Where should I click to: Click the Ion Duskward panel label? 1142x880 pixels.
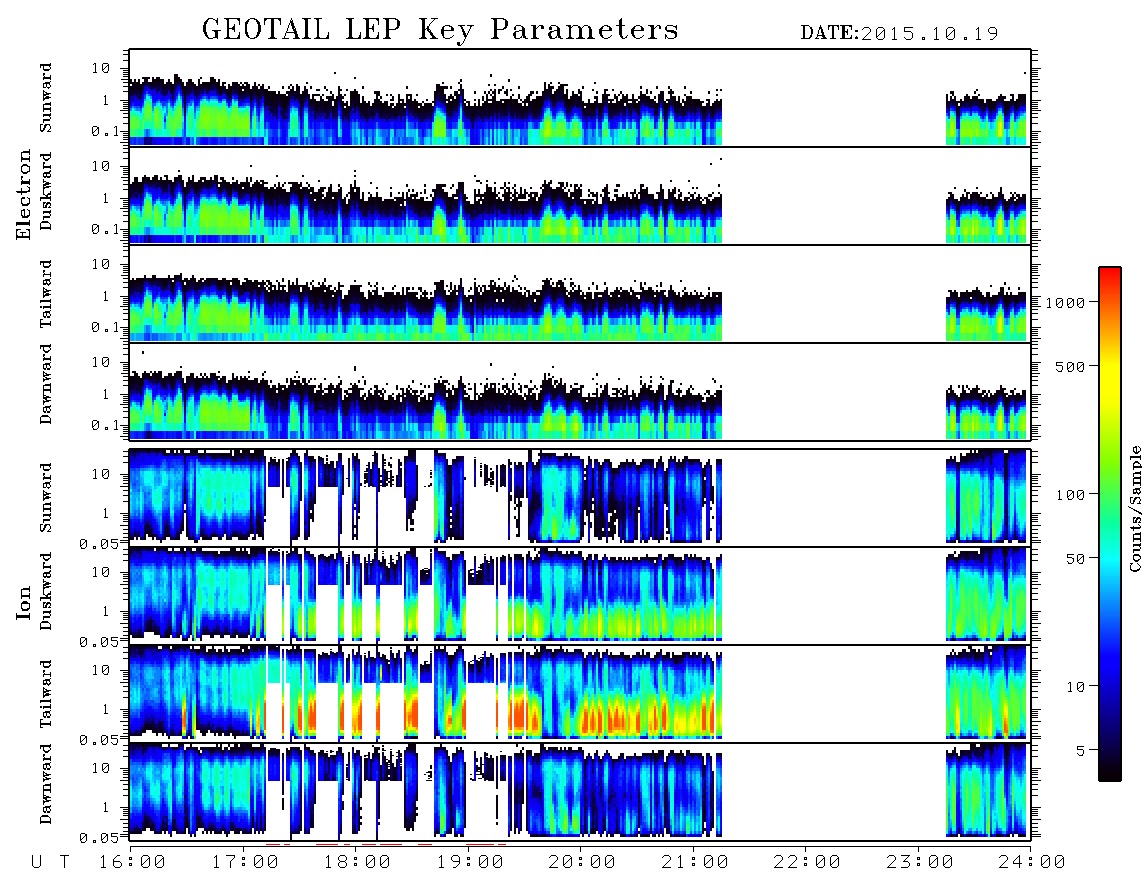point(46,591)
